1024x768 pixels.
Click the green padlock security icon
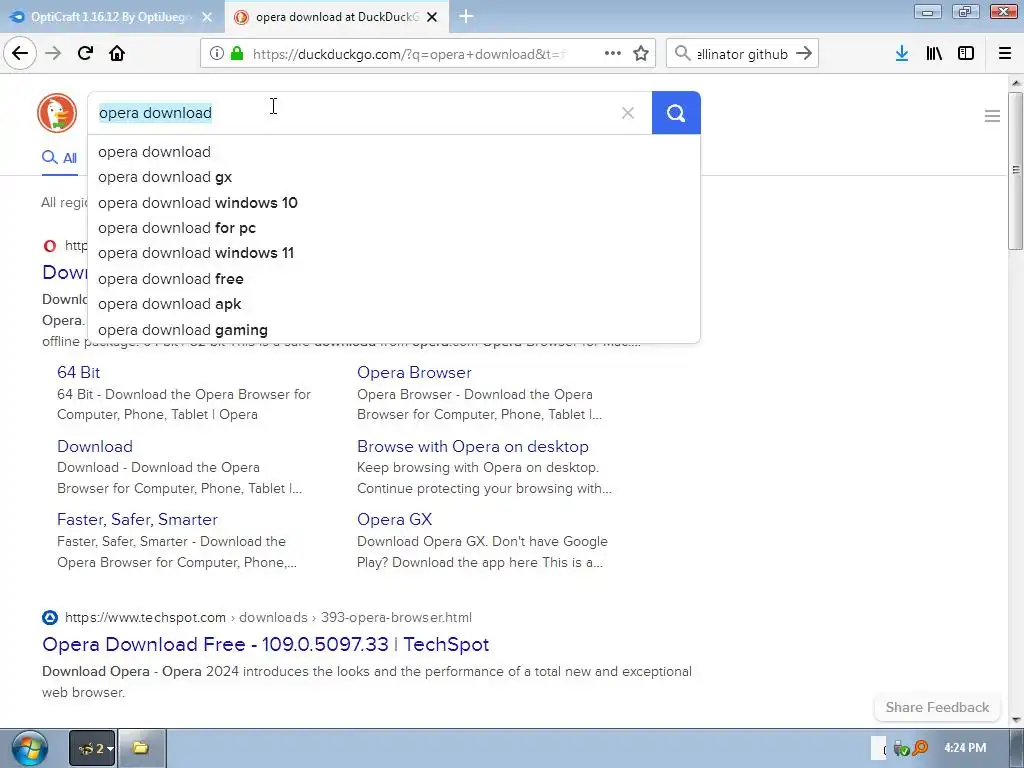(237, 54)
